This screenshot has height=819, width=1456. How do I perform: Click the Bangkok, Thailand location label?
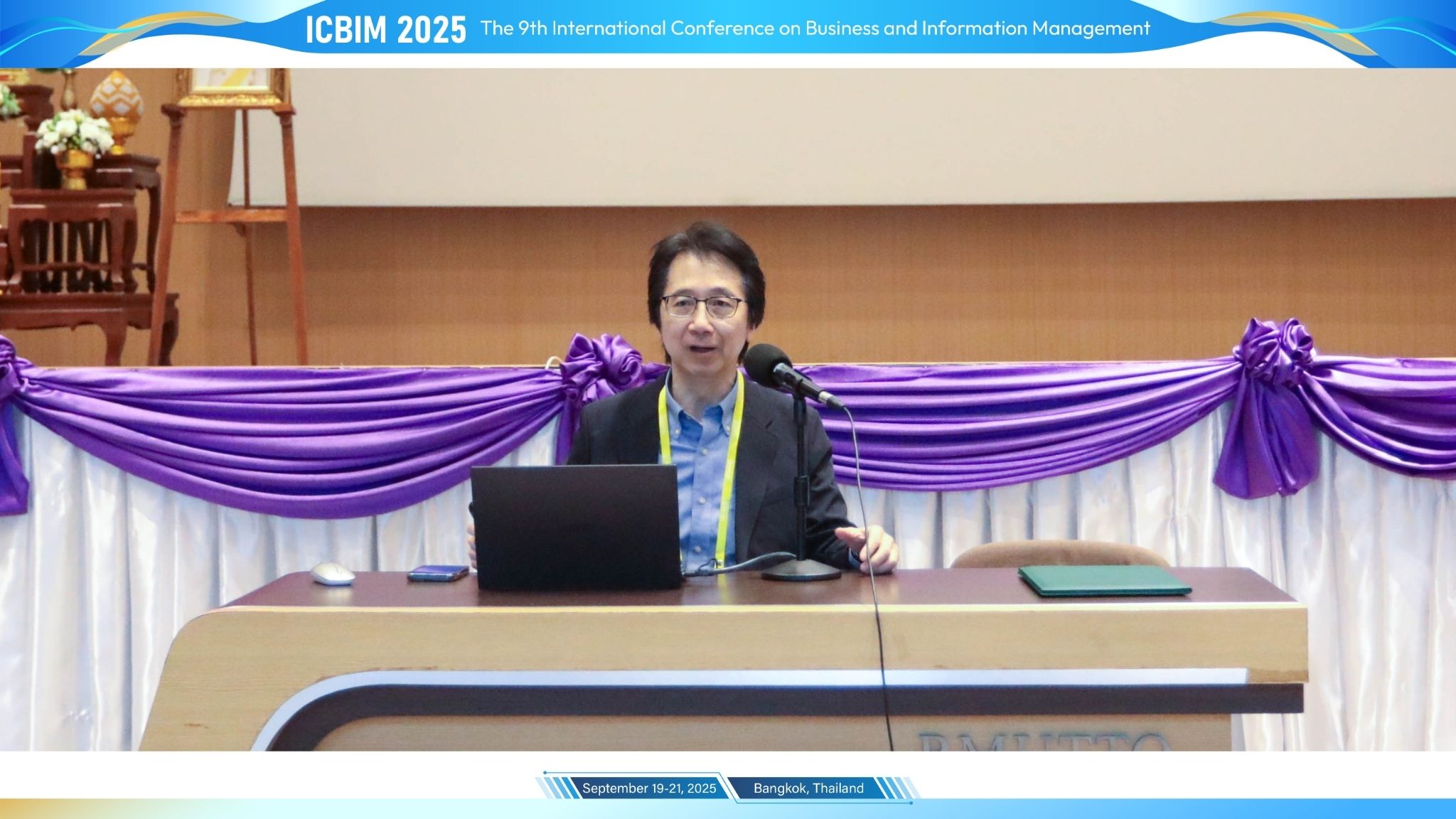click(x=808, y=788)
